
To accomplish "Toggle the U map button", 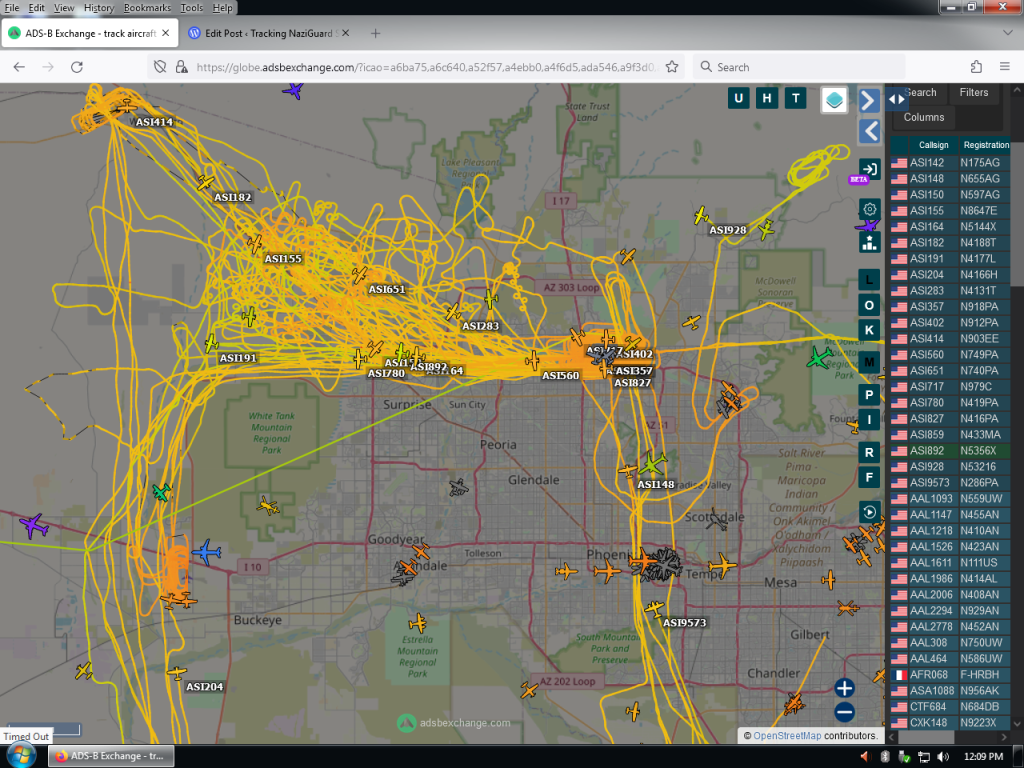I will pos(738,99).
